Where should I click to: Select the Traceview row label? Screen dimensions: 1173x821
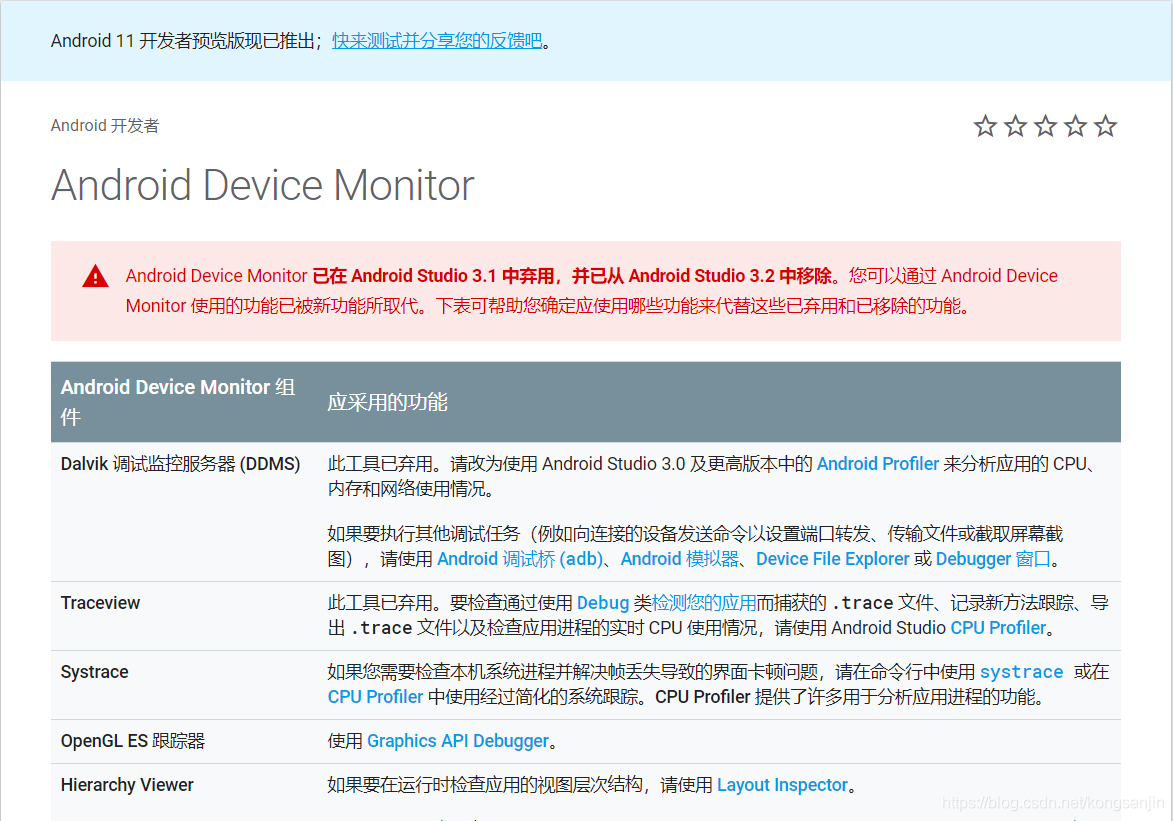[100, 603]
